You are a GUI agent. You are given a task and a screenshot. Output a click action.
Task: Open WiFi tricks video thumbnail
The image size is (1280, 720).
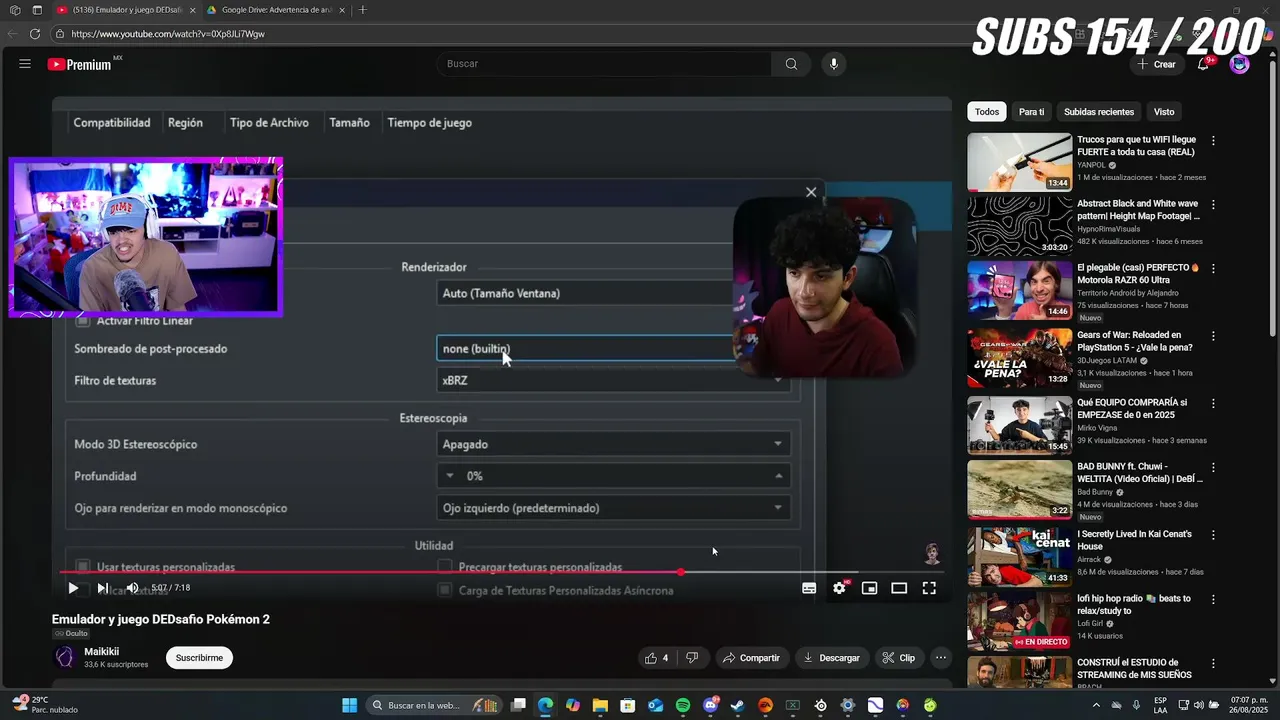[1019, 162]
